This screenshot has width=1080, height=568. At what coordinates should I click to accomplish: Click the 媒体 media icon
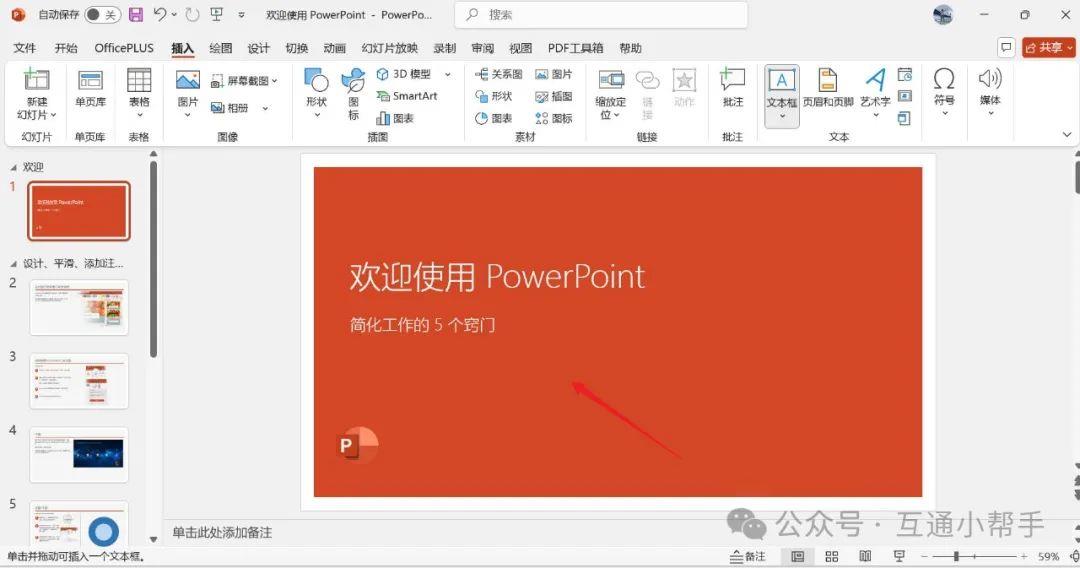[x=990, y=78]
